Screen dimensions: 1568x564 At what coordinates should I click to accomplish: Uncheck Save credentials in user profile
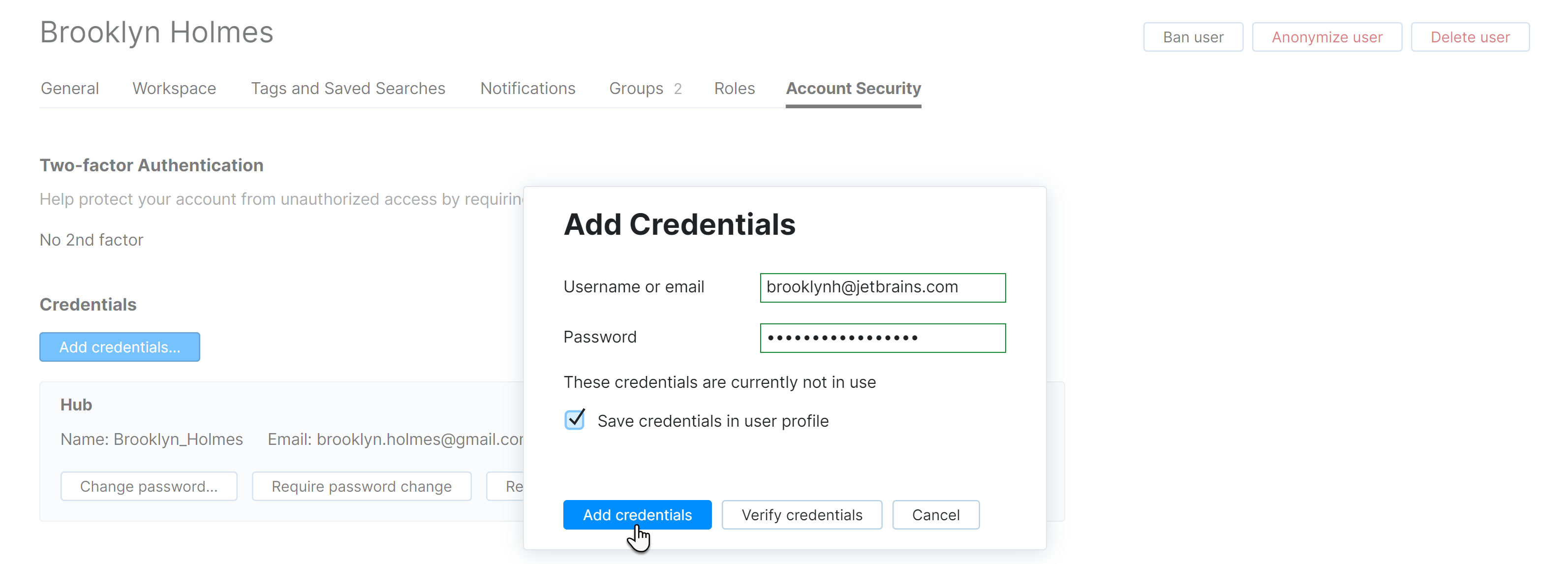pos(574,420)
